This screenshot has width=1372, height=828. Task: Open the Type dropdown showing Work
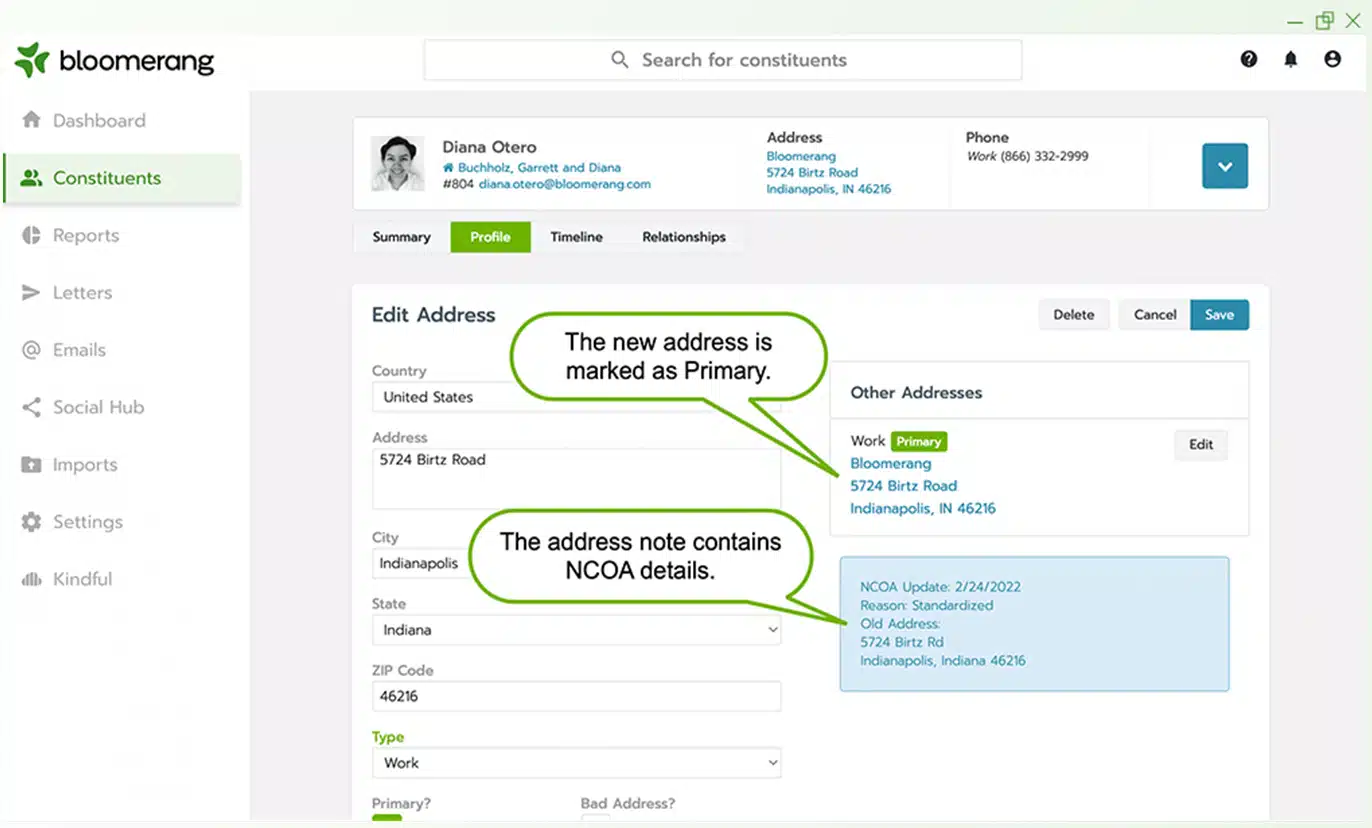pyautogui.click(x=576, y=762)
